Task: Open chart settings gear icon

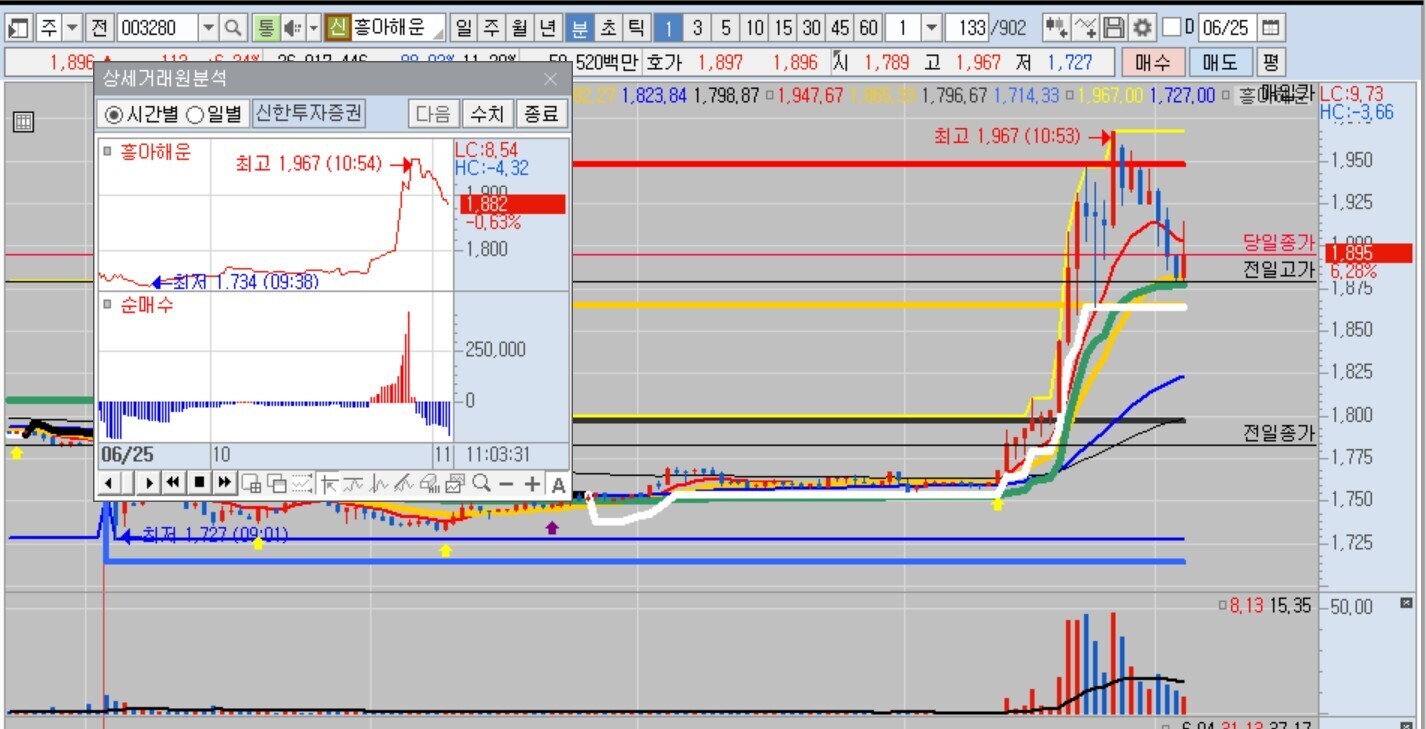Action: 1142,27
